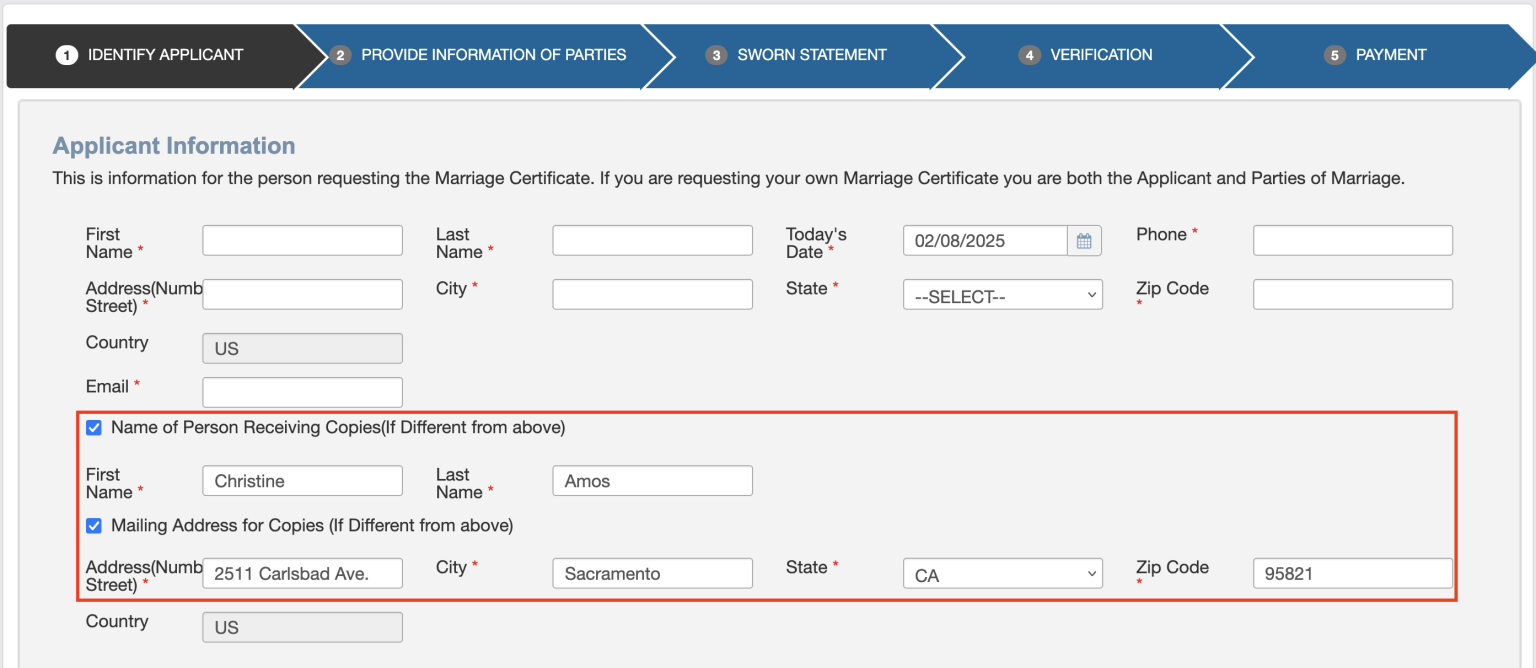Go to Identify Applicant step
The image size is (1536, 668).
152,55
